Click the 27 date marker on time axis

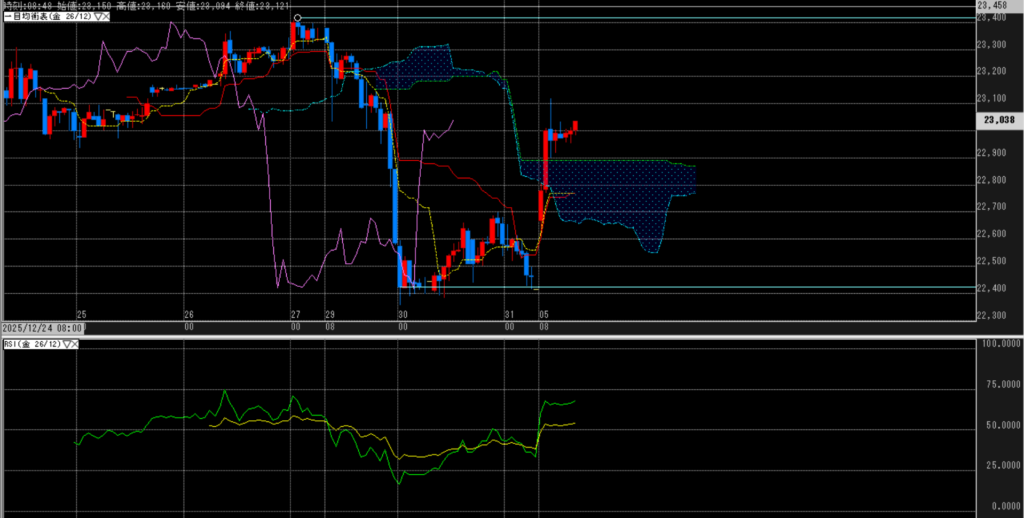(x=295, y=313)
